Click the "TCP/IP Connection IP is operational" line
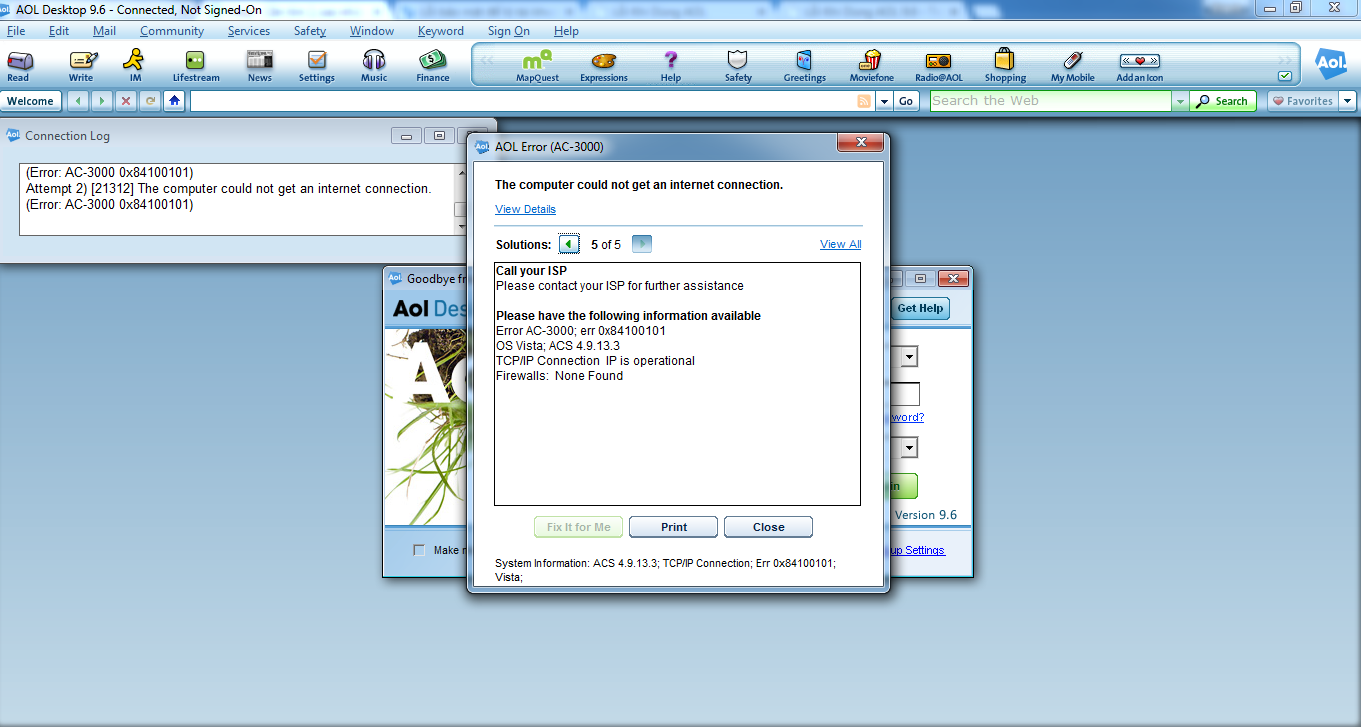Viewport: 1361px width, 727px height. click(595, 361)
